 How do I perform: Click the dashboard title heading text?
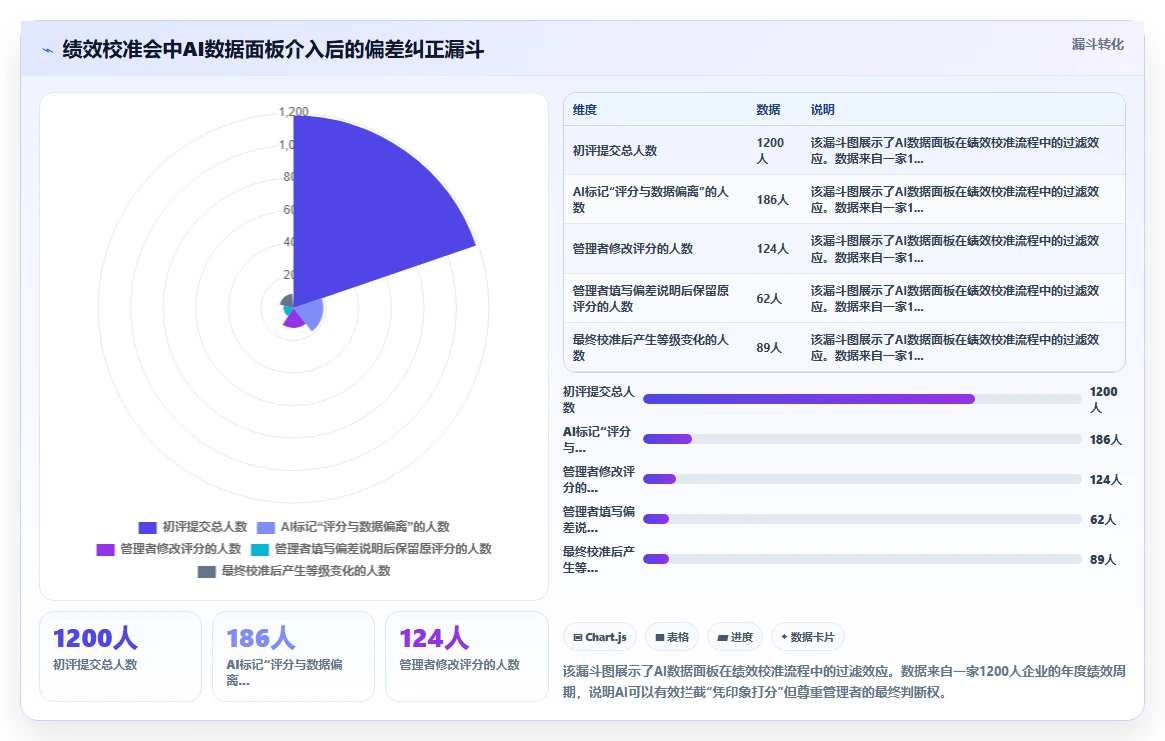[273, 50]
